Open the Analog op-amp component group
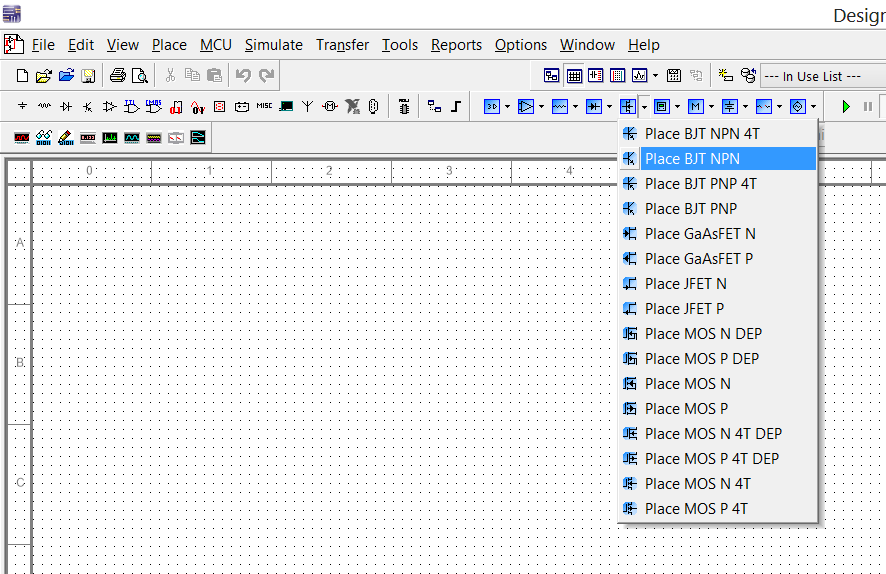The width and height of the screenshot is (886, 574). tap(110, 106)
